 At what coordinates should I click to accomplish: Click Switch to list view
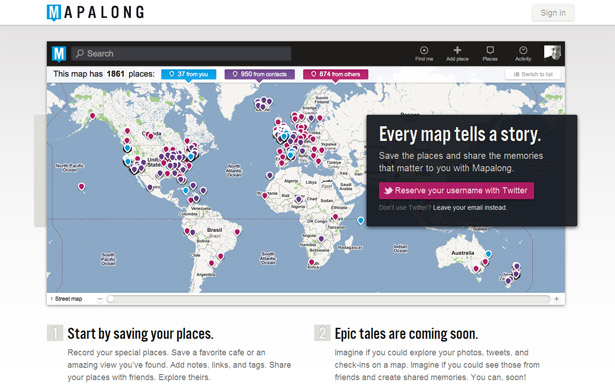(x=533, y=74)
